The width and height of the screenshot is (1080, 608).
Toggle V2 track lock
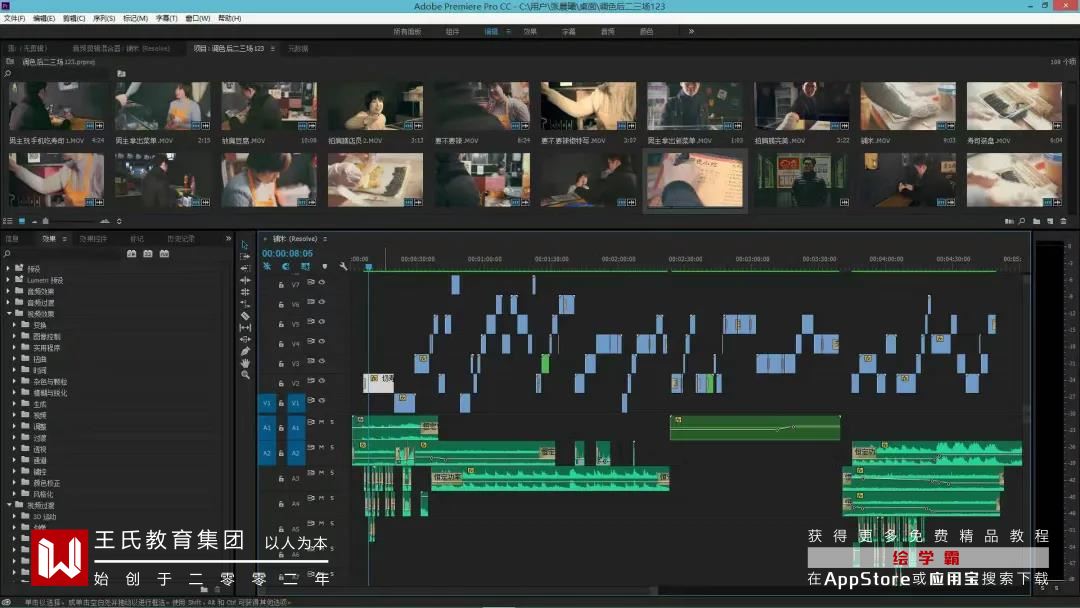point(281,383)
